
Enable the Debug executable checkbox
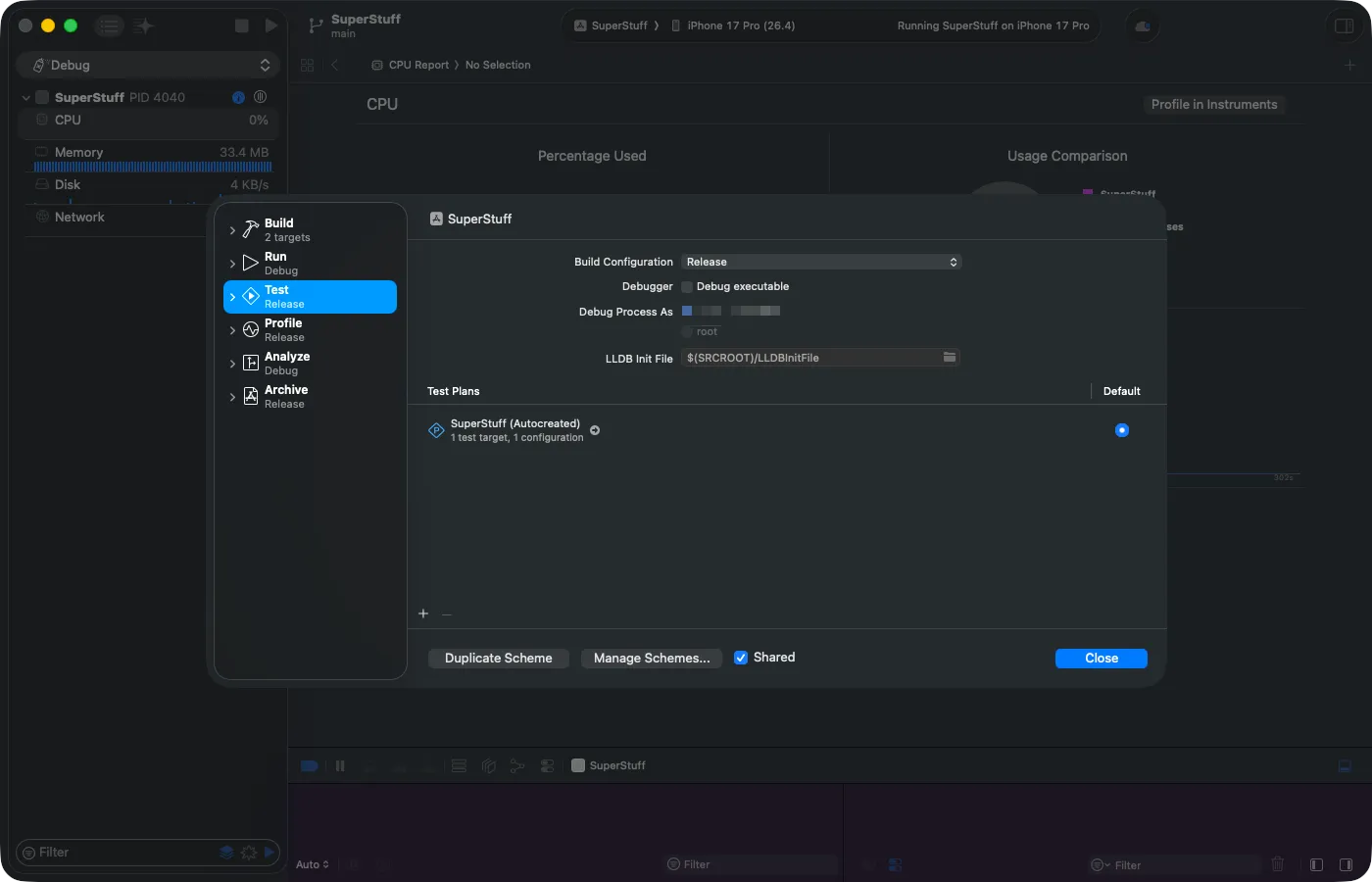[x=686, y=286]
